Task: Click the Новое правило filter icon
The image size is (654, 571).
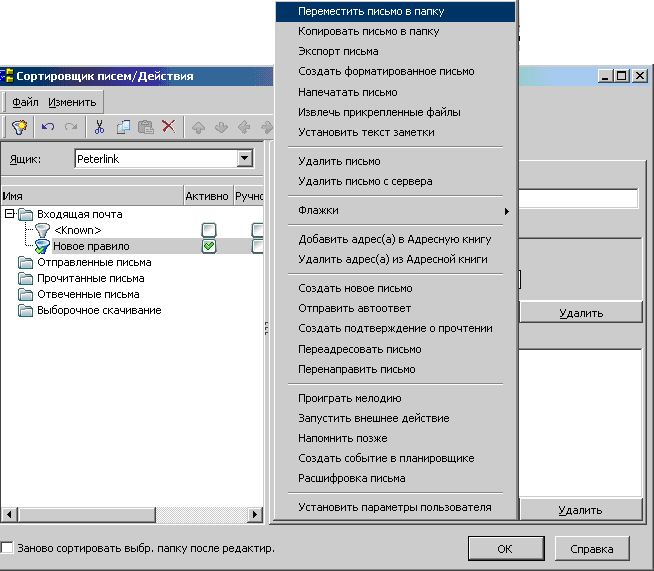Action: (x=42, y=246)
